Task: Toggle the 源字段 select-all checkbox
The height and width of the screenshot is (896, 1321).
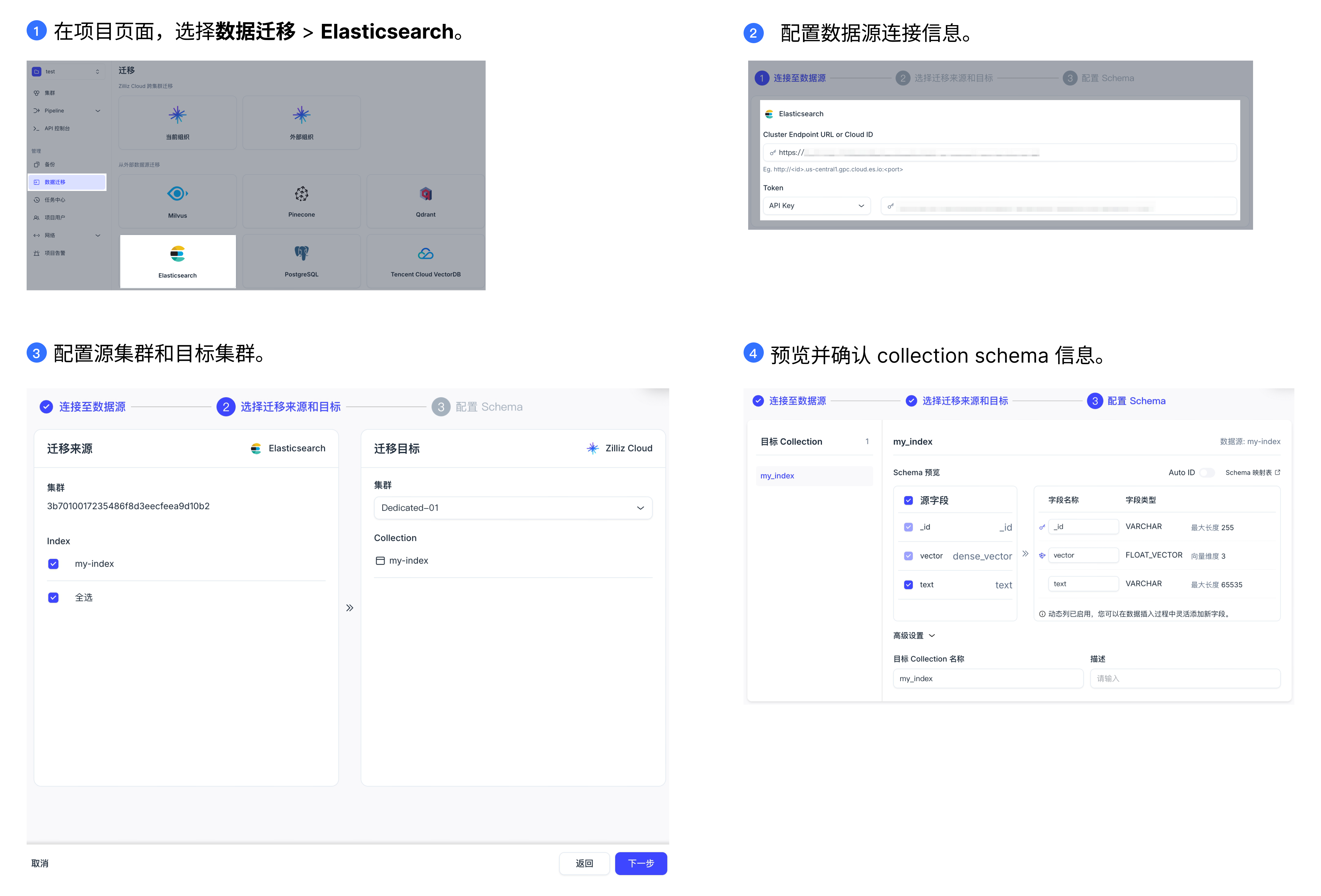Action: (x=908, y=500)
